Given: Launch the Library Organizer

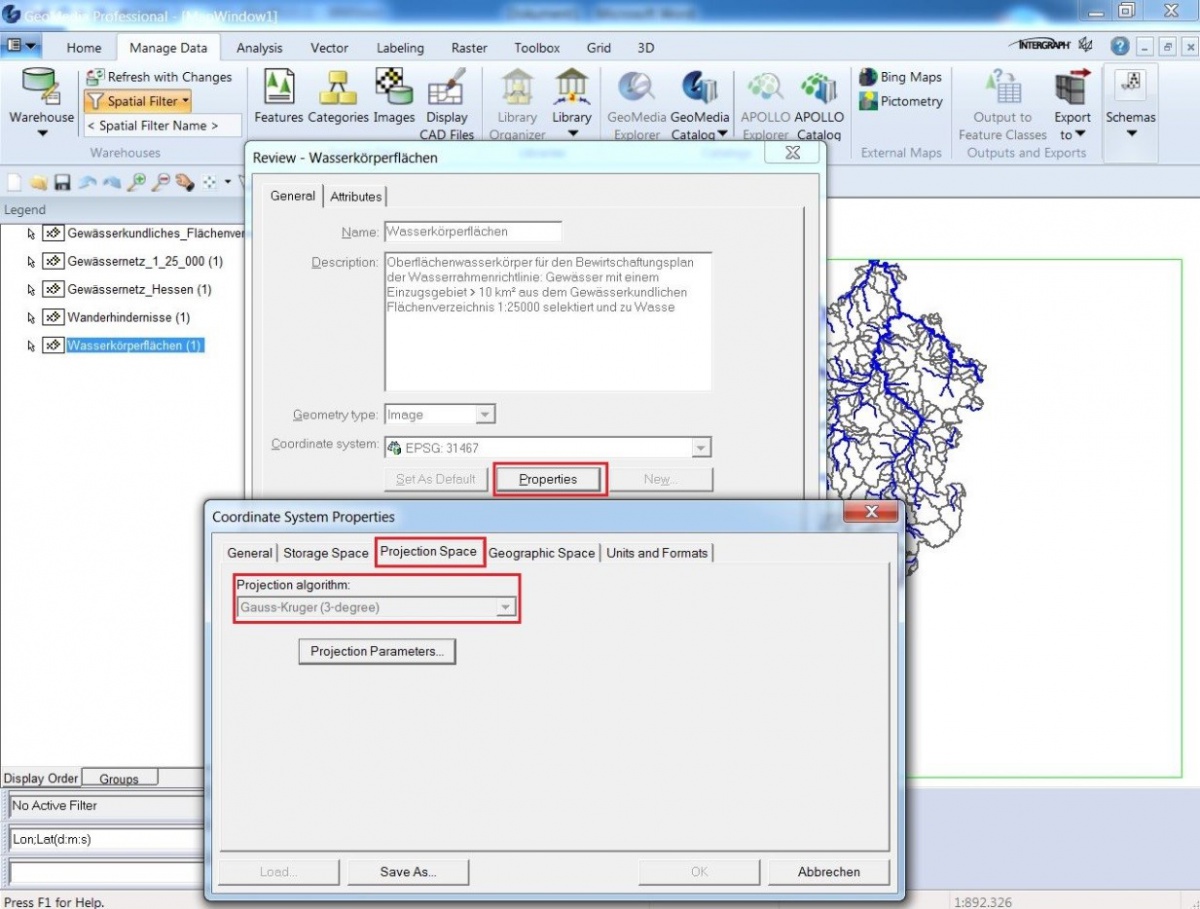Looking at the screenshot, I should coord(516,100).
